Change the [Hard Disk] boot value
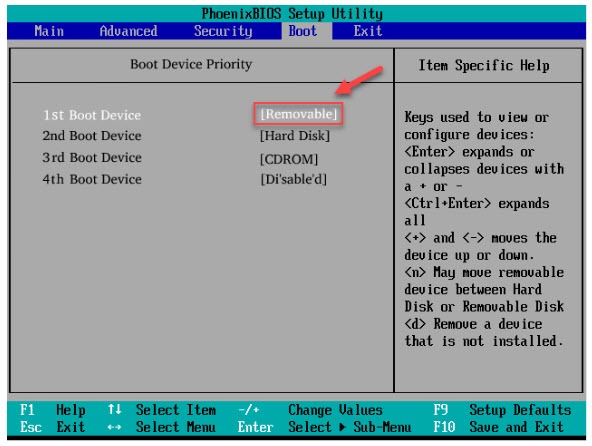The width and height of the screenshot is (592, 446). 295,136
